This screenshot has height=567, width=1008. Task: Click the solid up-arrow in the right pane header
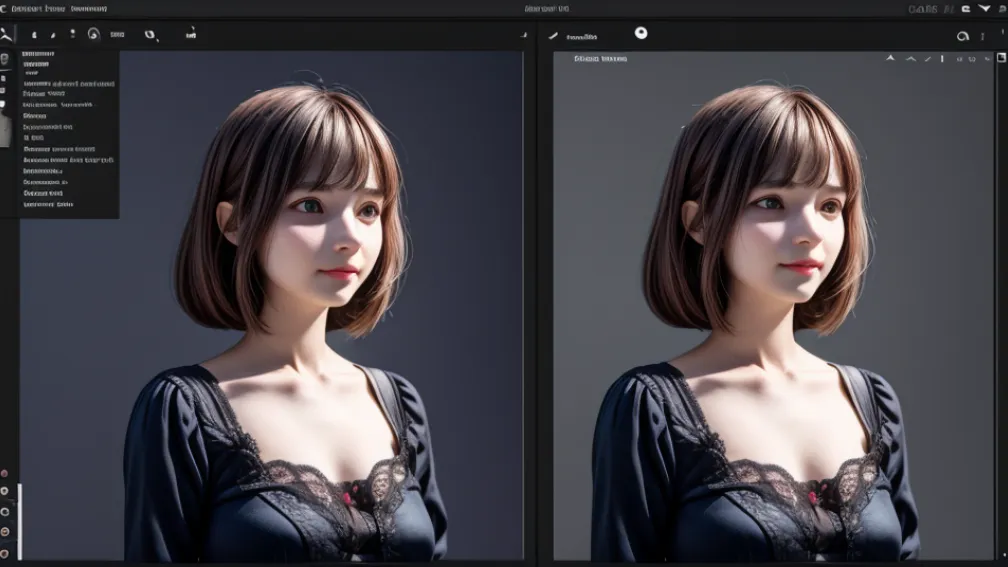pyautogui.click(x=890, y=58)
